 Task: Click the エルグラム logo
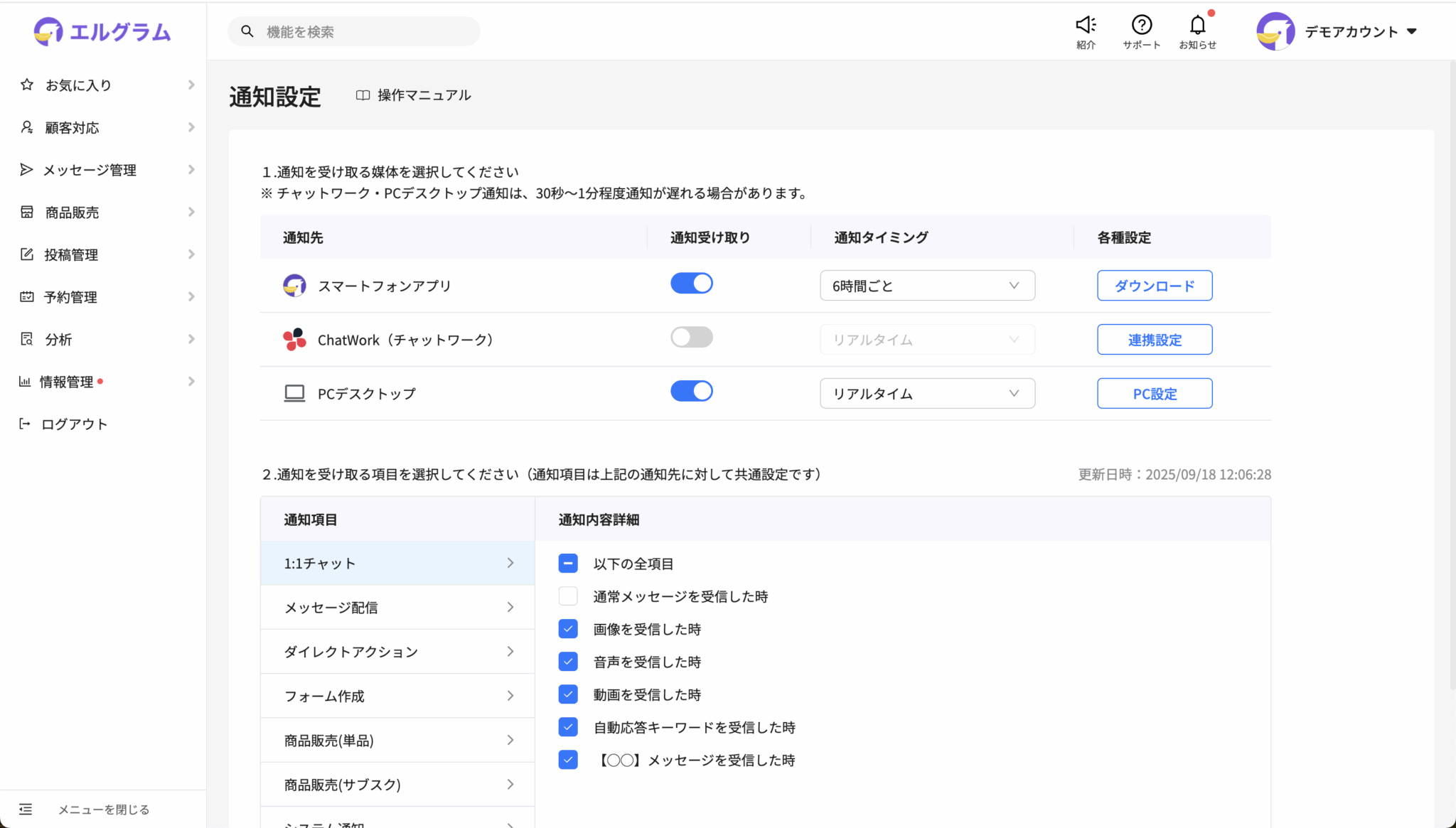click(x=102, y=32)
